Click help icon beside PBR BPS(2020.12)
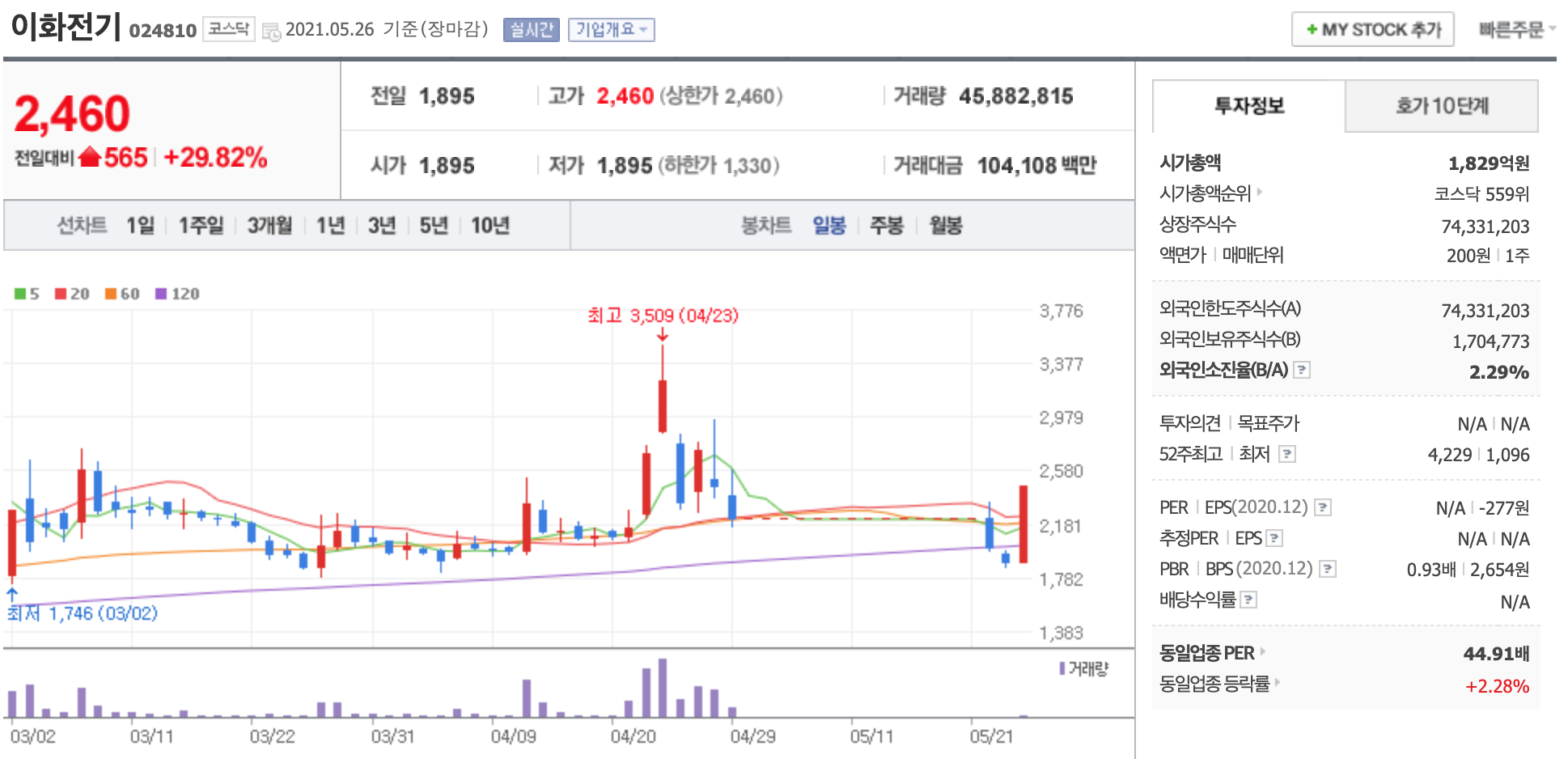1568x759 pixels. coord(1328,569)
